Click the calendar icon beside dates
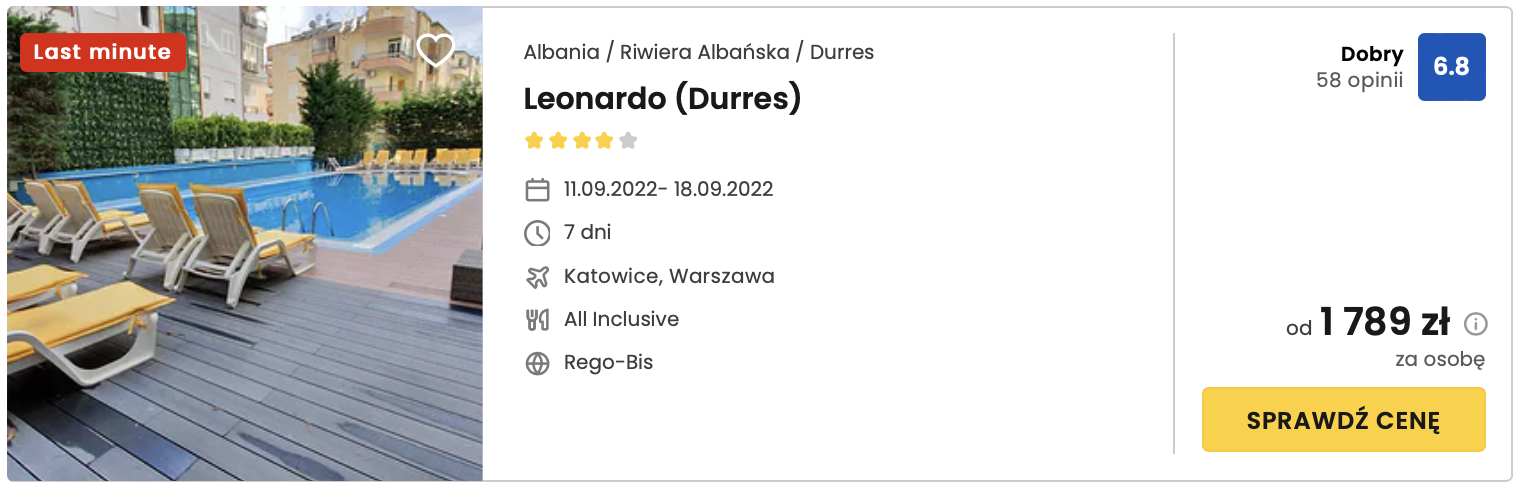Screen dimensions: 1518x488 coord(537,190)
